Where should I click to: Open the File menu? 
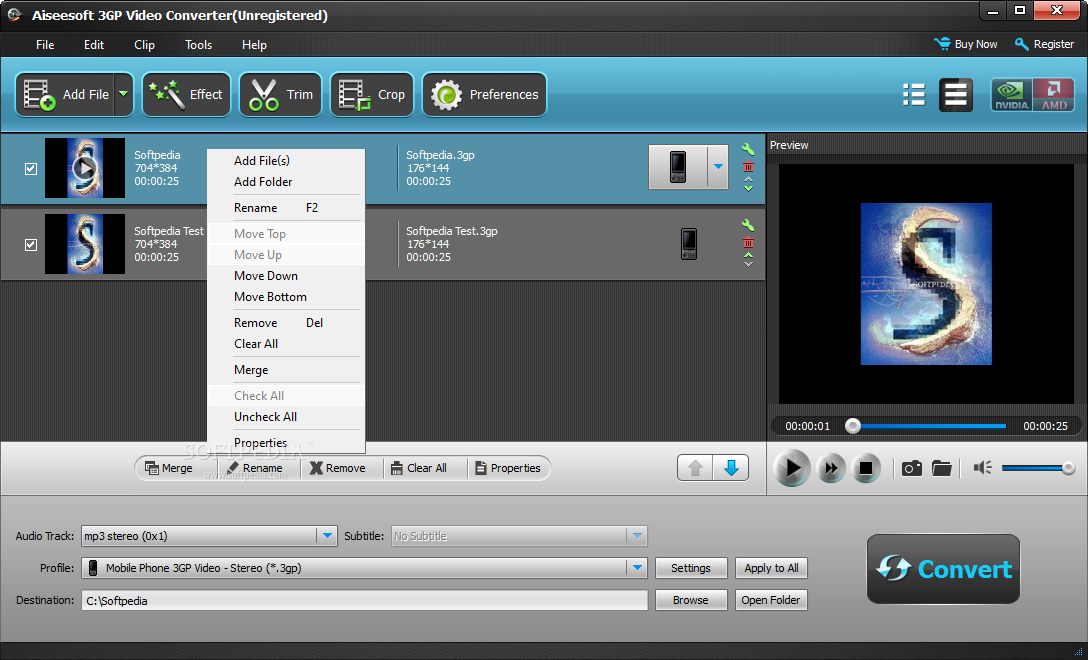coord(45,44)
